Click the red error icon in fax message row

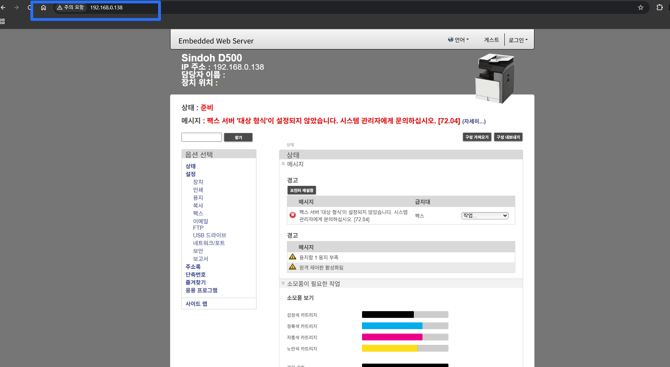[293, 215]
